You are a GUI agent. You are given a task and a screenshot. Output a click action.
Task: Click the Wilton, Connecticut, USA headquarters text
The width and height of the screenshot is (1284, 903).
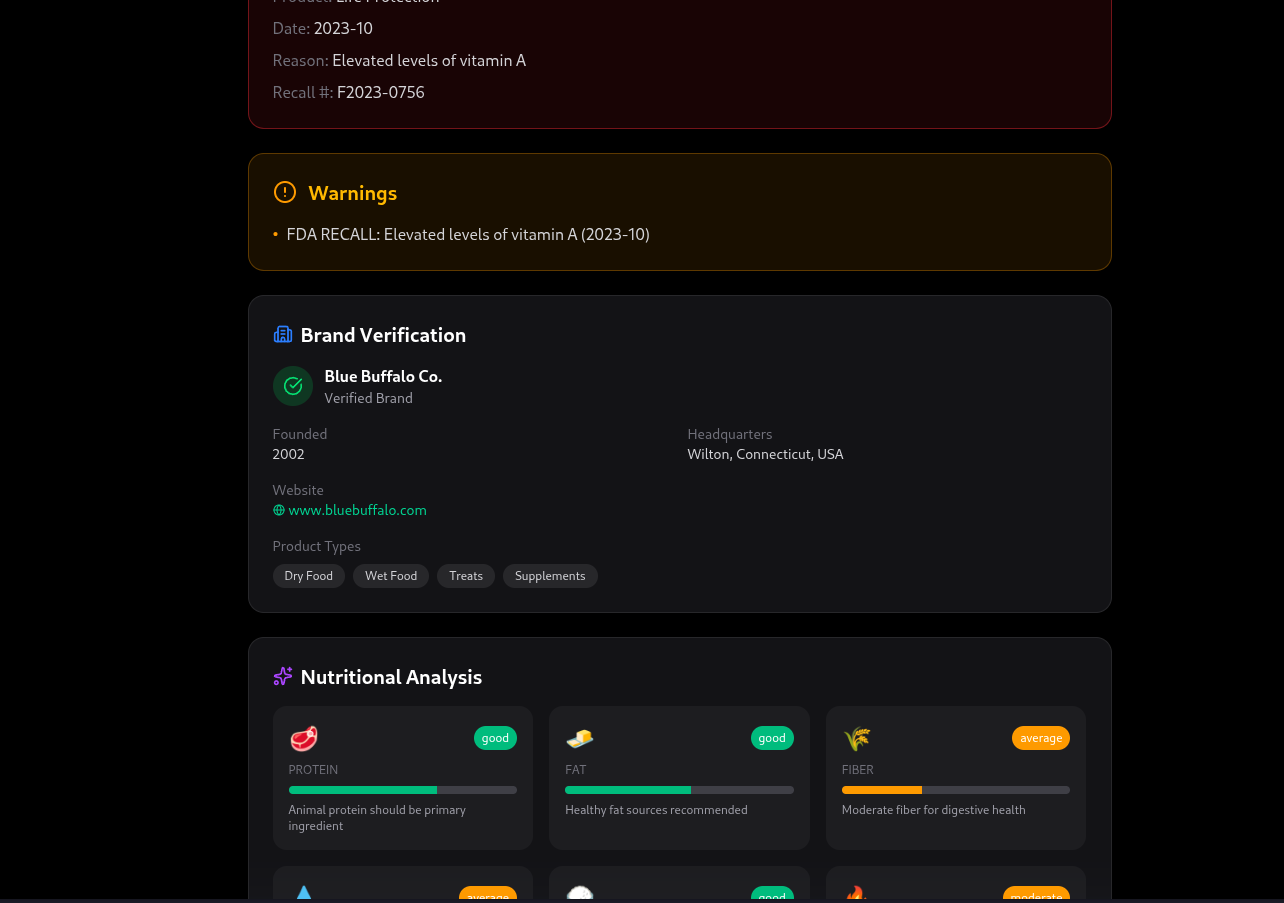(765, 454)
